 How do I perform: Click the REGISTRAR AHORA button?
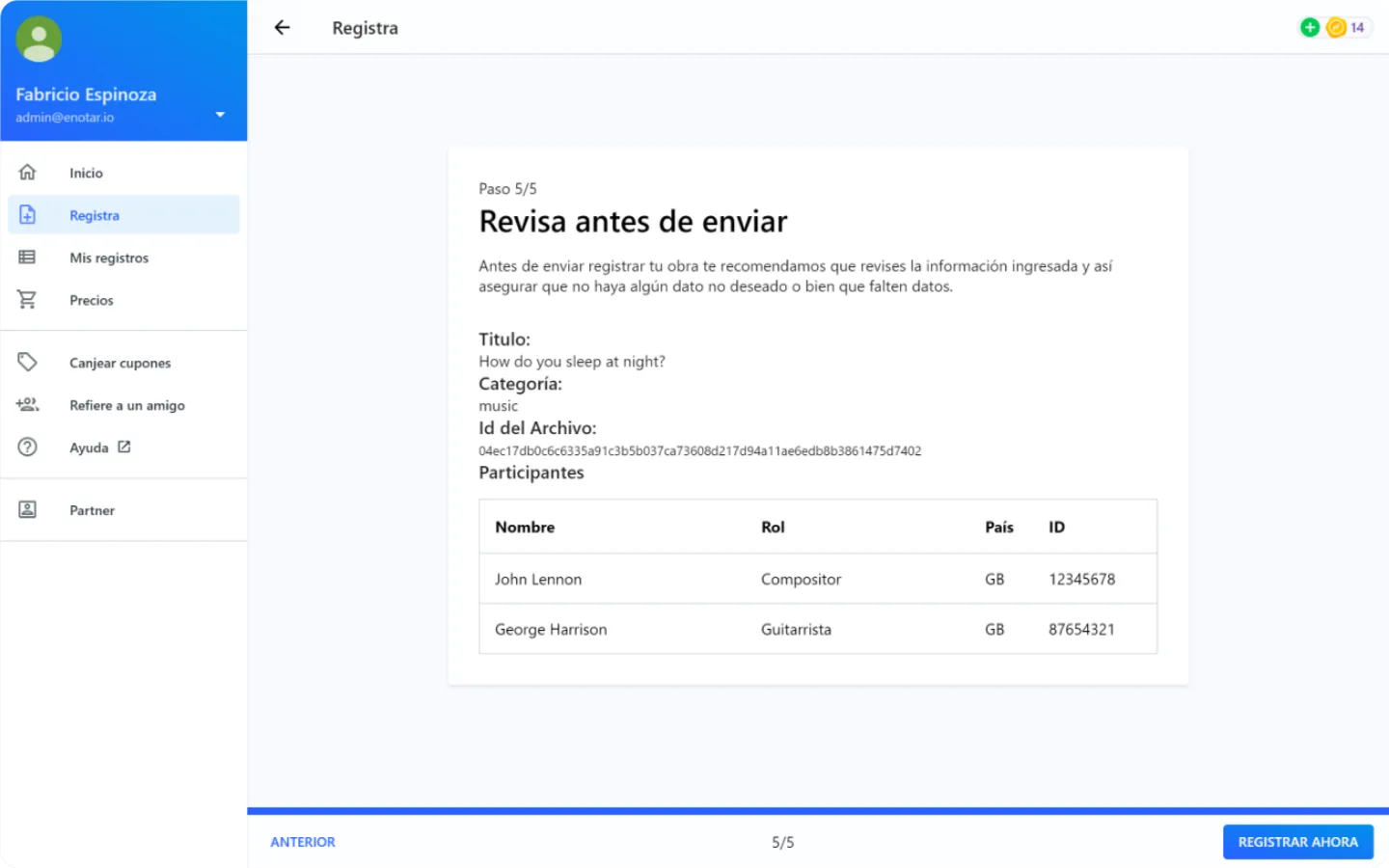point(1297,841)
